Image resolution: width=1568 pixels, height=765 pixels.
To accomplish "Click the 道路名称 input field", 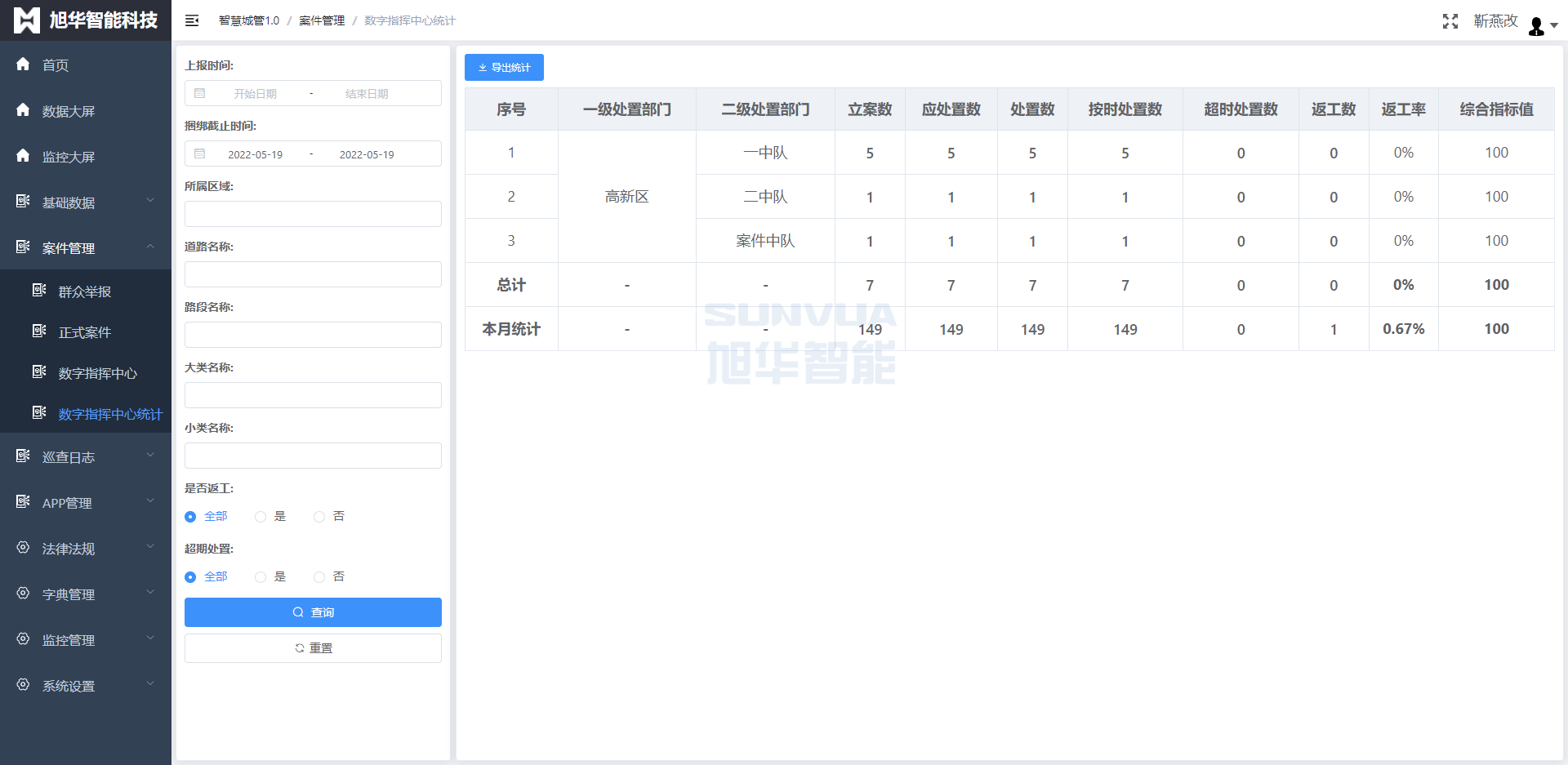I will coord(313,274).
